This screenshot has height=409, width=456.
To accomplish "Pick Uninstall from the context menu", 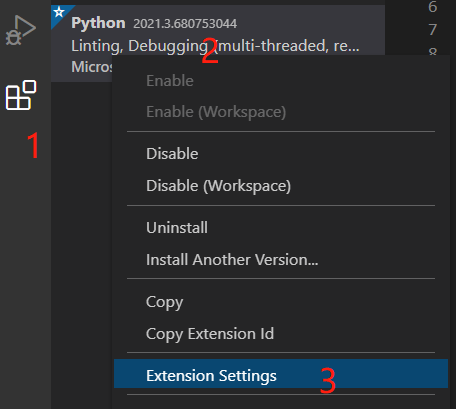I will pos(177,228).
